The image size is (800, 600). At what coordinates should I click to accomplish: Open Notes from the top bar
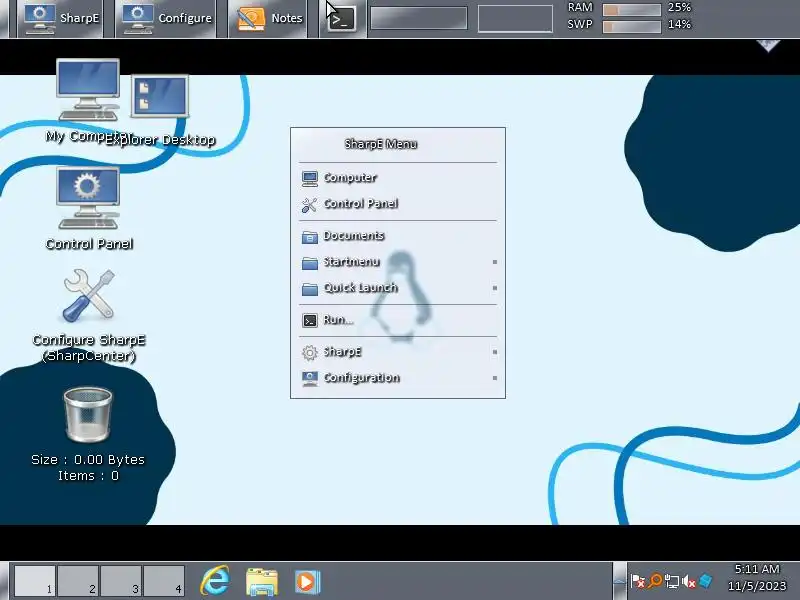(x=268, y=18)
